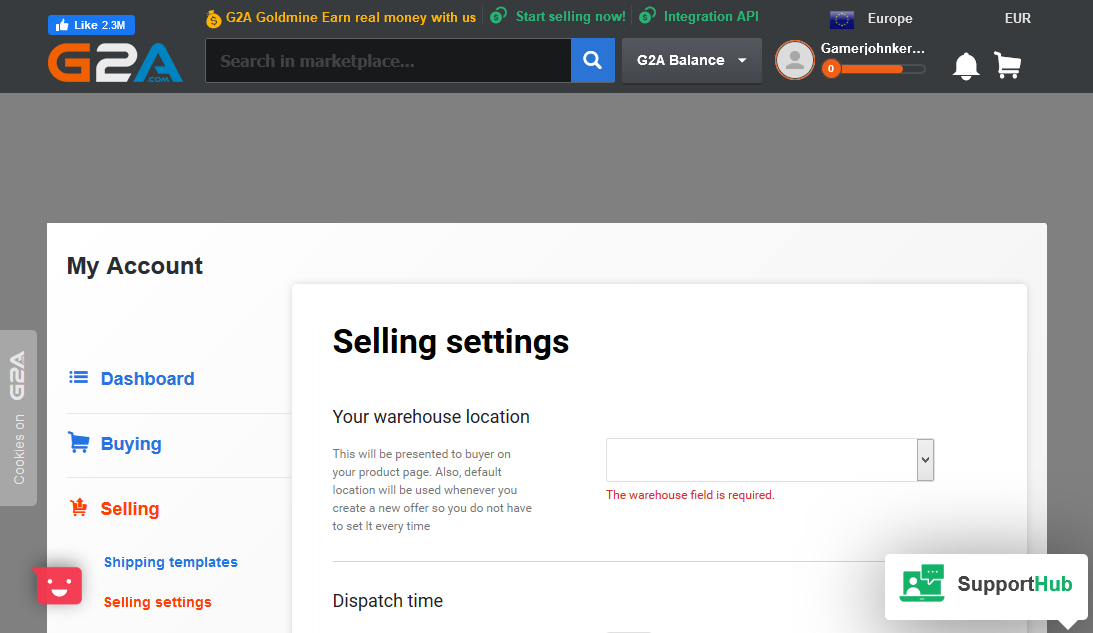Click the Selling basket icon
Screen dimensions: 1093x633
tap(79, 508)
